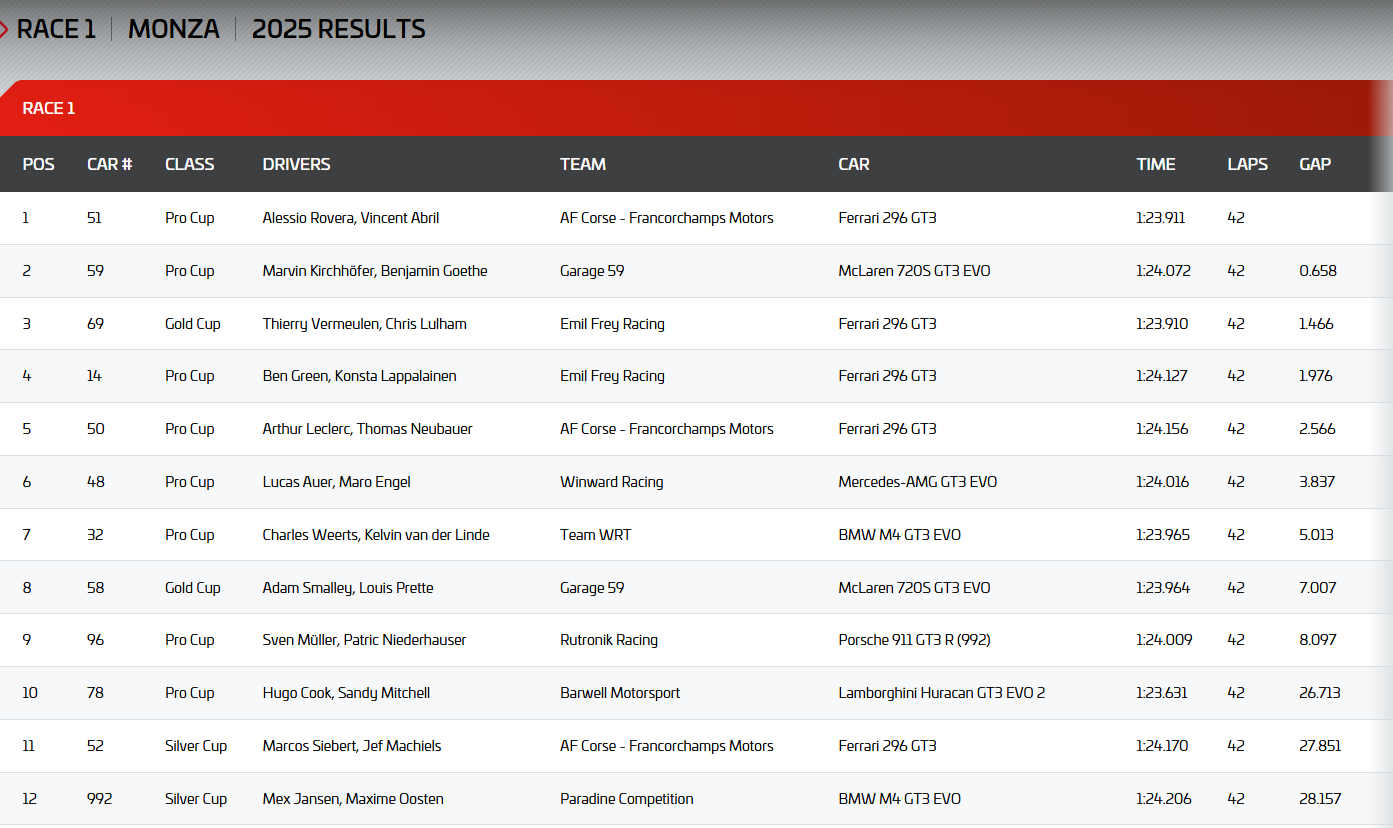The height and width of the screenshot is (828, 1393).
Task: Click drivers Arthur Leclerc, Thomas Neubauer
Action: pos(367,429)
